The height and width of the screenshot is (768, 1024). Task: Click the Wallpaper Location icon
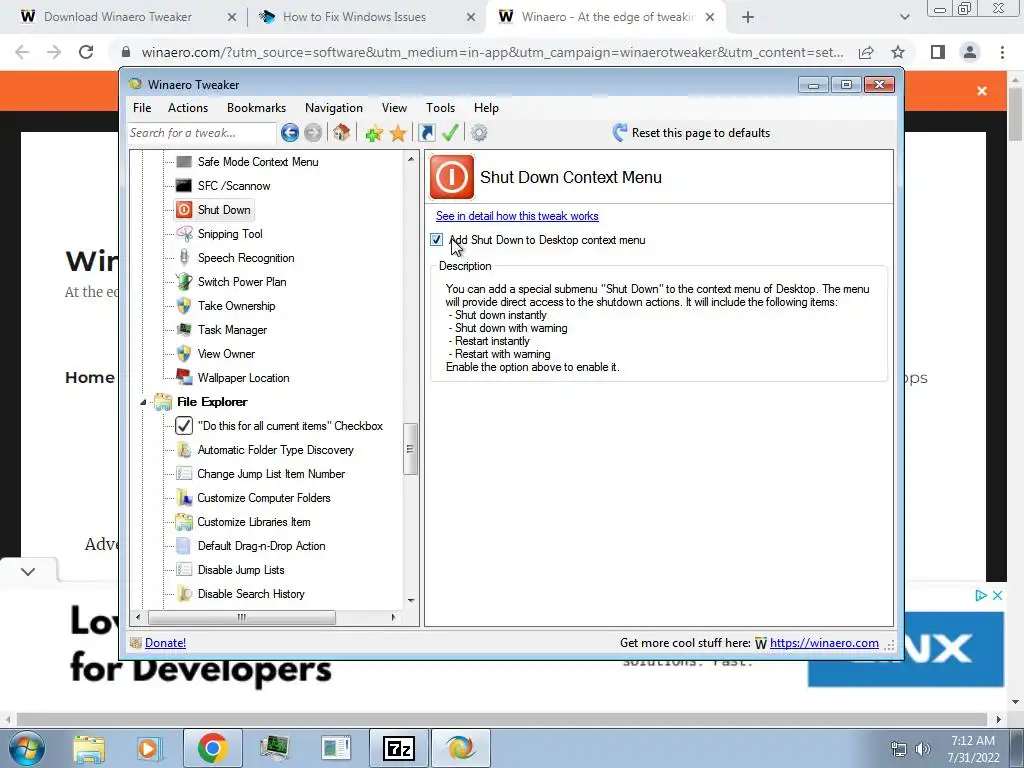(x=184, y=377)
